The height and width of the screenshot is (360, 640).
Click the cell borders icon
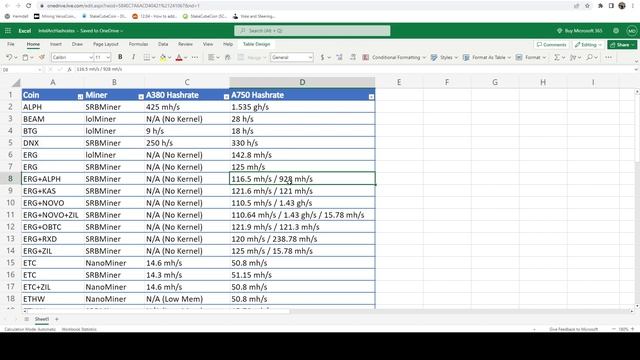point(147,58)
